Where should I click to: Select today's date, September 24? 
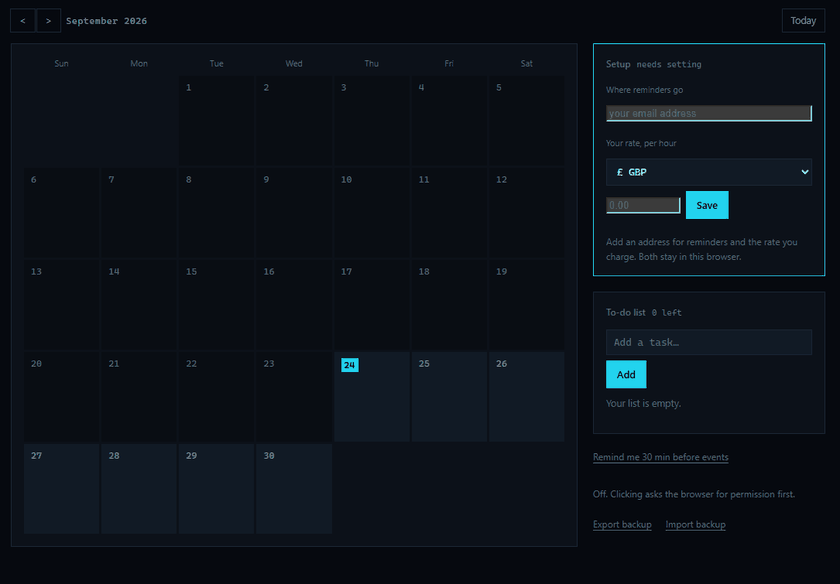pyautogui.click(x=372, y=396)
